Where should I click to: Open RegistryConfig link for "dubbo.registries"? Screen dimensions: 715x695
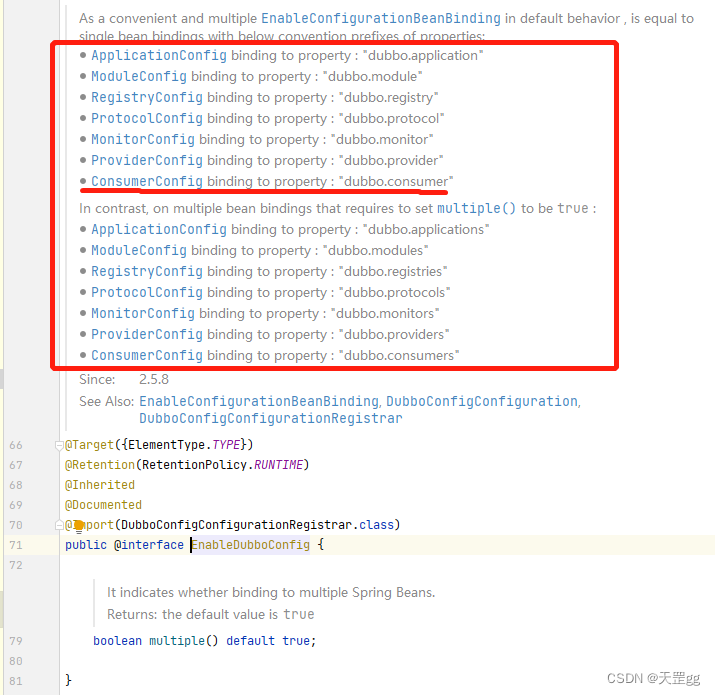(147, 271)
